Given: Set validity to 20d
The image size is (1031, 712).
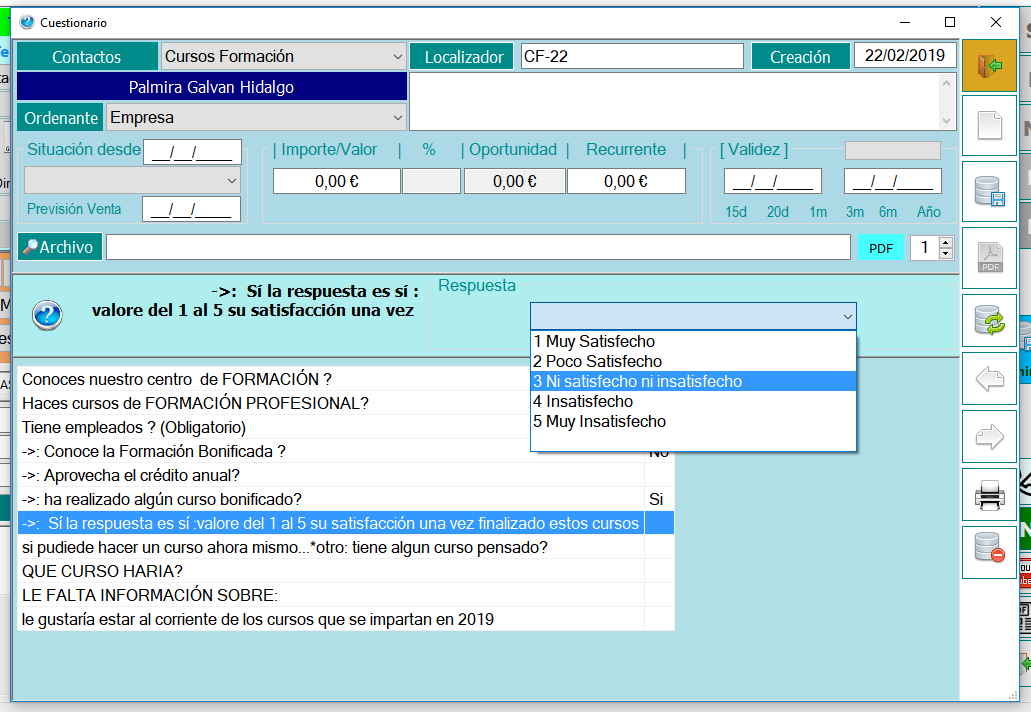Looking at the screenshot, I should coord(777,212).
